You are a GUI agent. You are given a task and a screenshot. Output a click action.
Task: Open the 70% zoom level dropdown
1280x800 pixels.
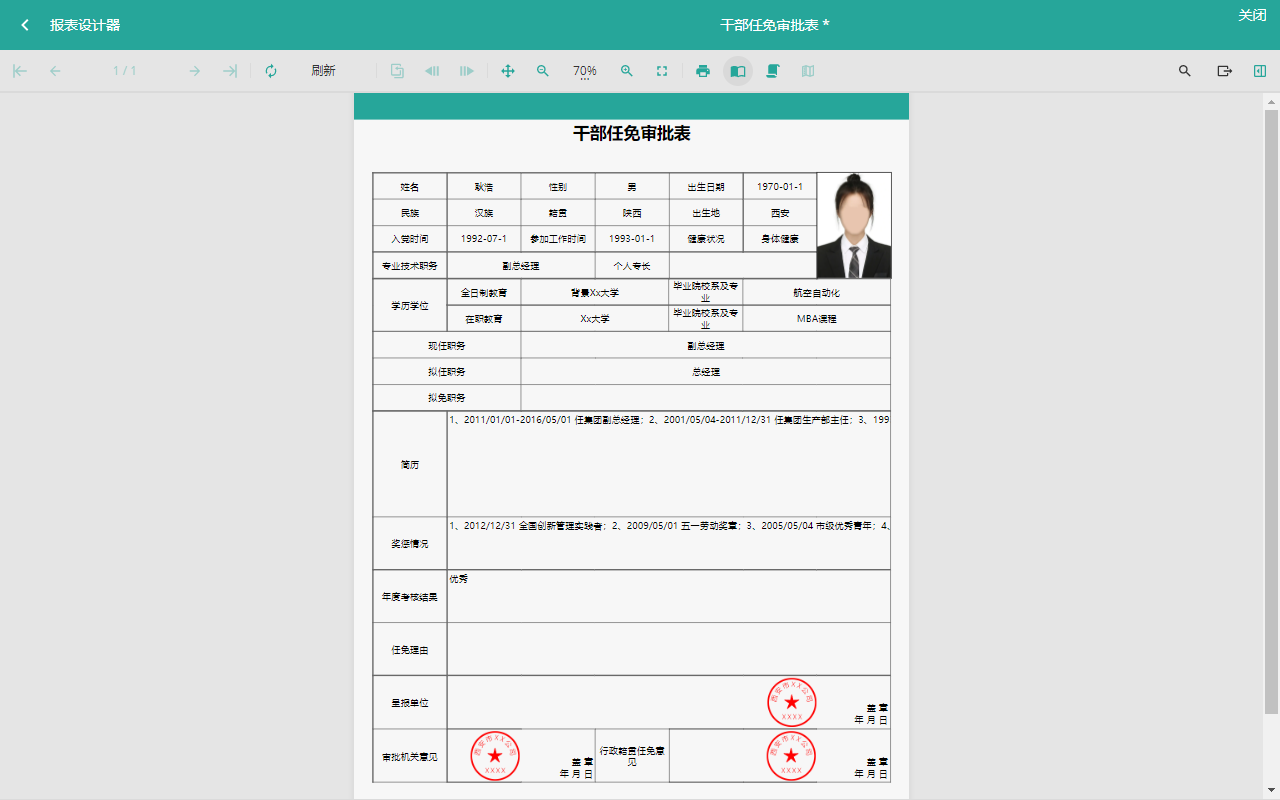click(x=585, y=71)
